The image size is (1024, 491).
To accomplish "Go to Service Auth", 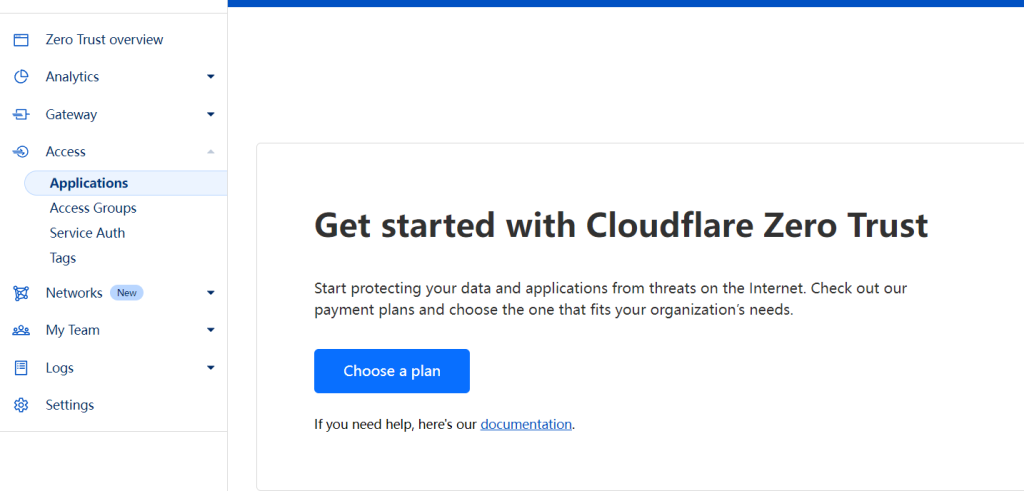I will point(87,233).
